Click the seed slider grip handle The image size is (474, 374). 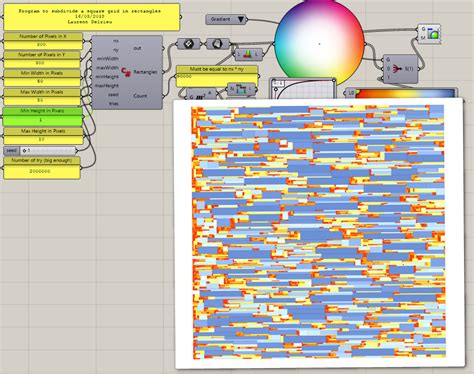pyautogui.click(x=24, y=151)
